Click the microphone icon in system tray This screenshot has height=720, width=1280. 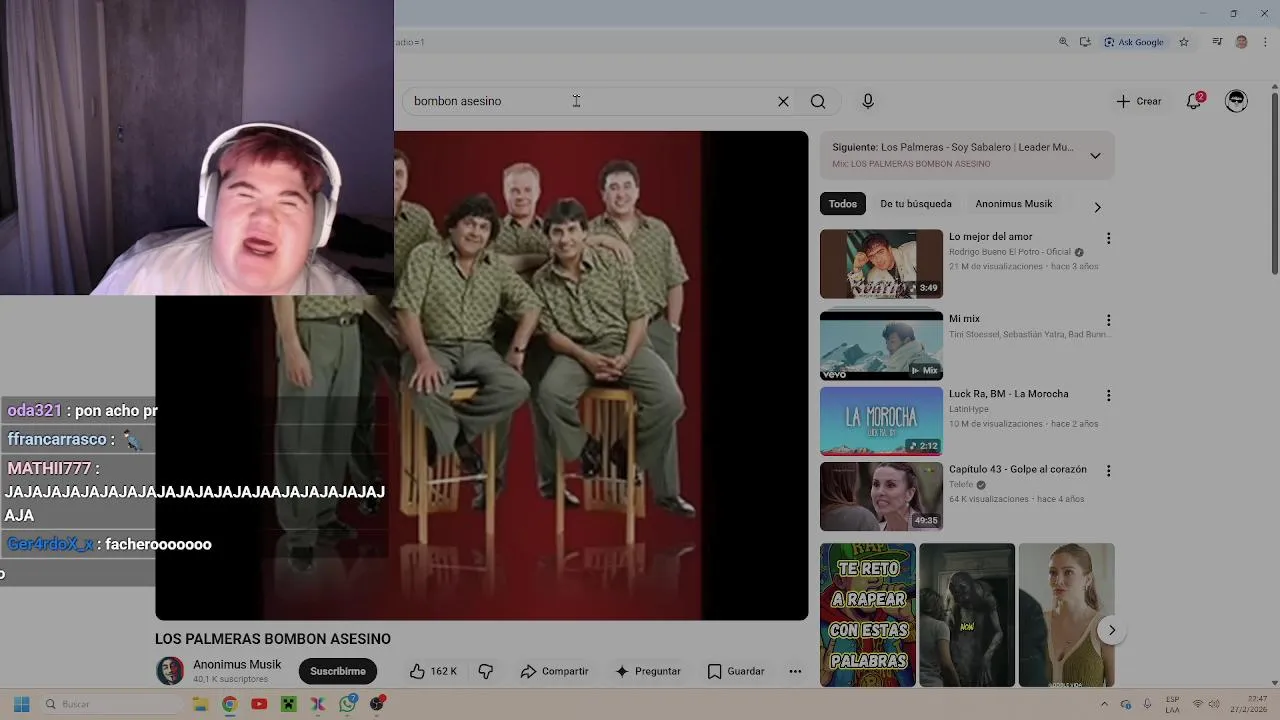1147,704
